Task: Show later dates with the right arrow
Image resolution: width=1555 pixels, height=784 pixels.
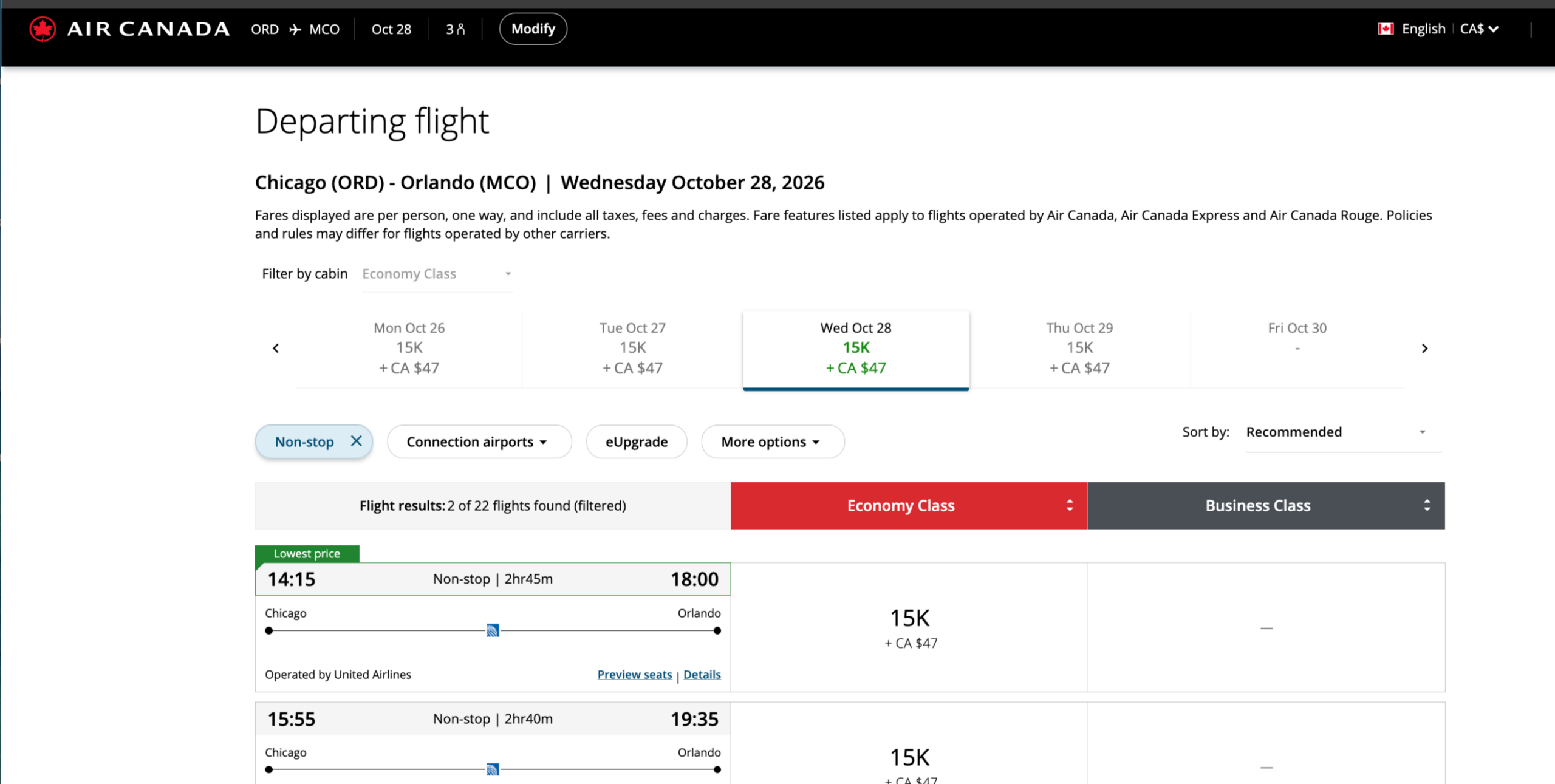Action: pyautogui.click(x=1424, y=349)
